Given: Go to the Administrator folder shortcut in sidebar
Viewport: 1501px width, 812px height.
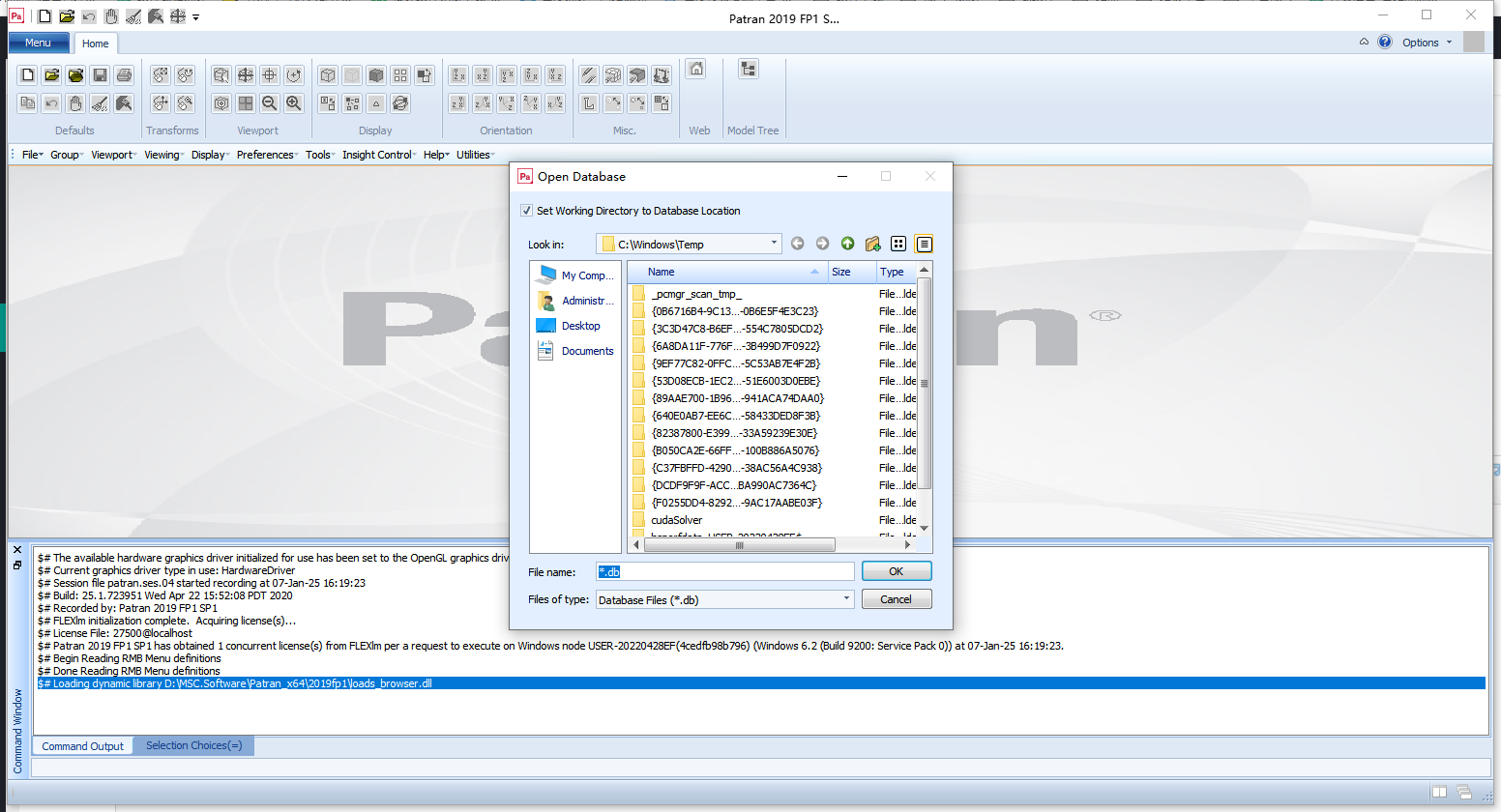Looking at the screenshot, I should coord(575,301).
